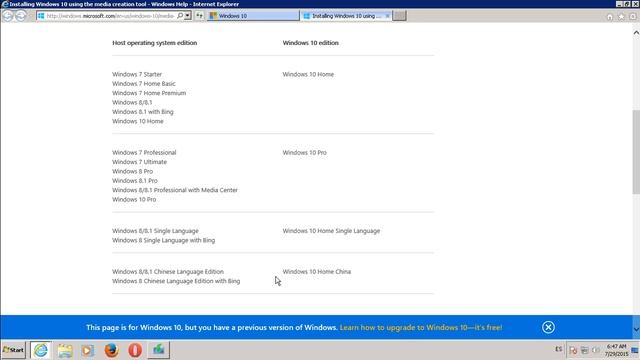Open the file explorer folder taskbar icon

64,350
